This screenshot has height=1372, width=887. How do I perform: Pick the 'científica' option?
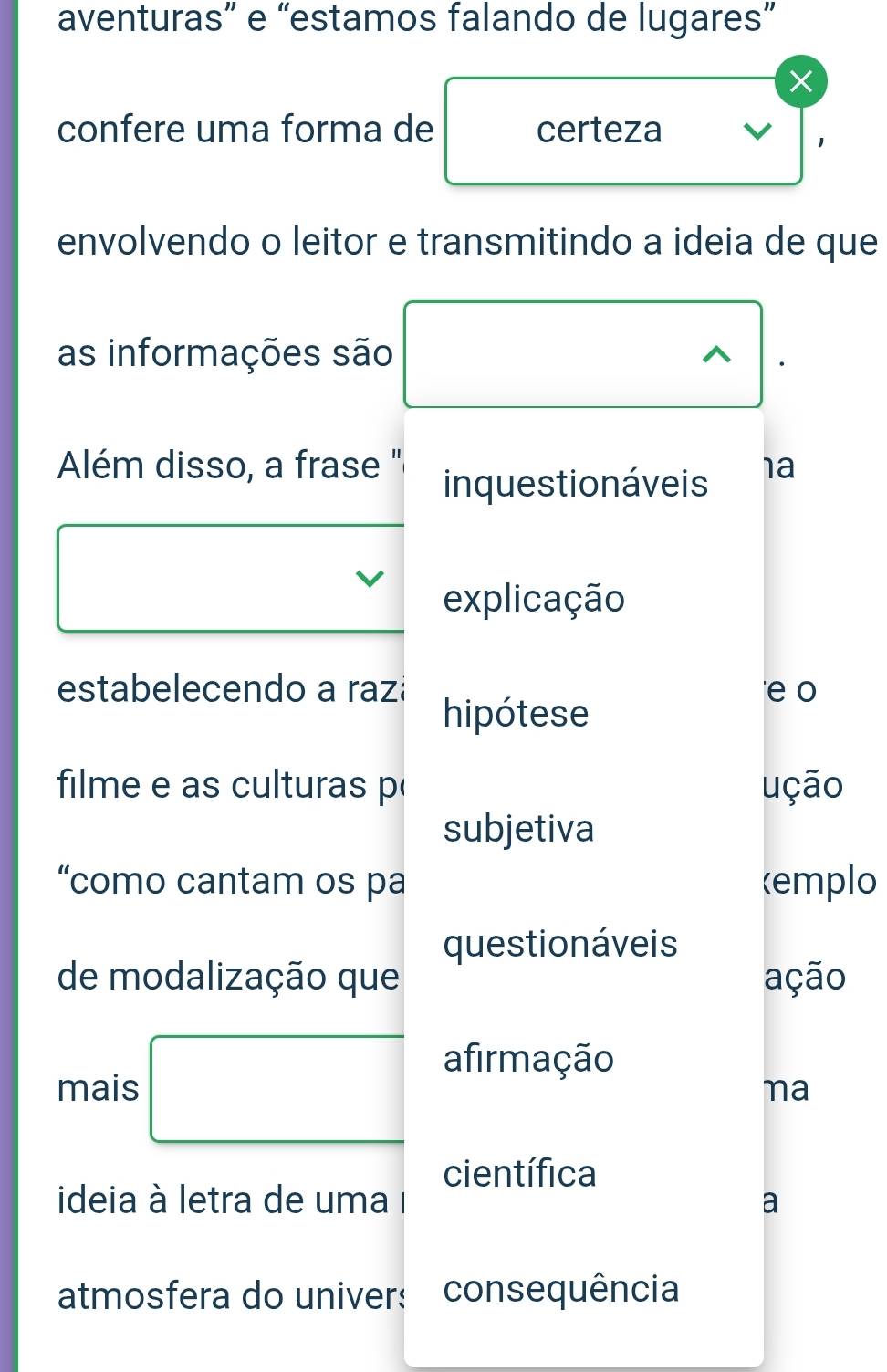point(519,1174)
